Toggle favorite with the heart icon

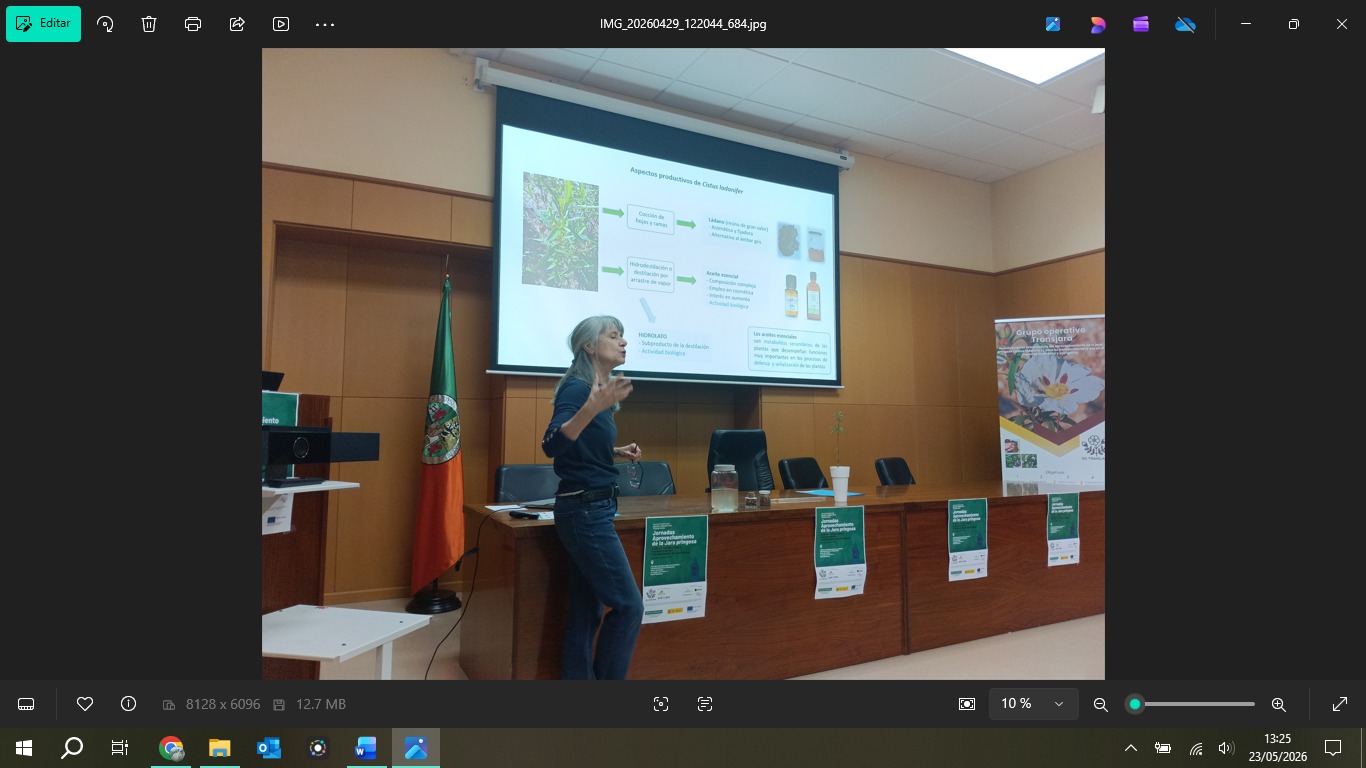click(x=85, y=704)
